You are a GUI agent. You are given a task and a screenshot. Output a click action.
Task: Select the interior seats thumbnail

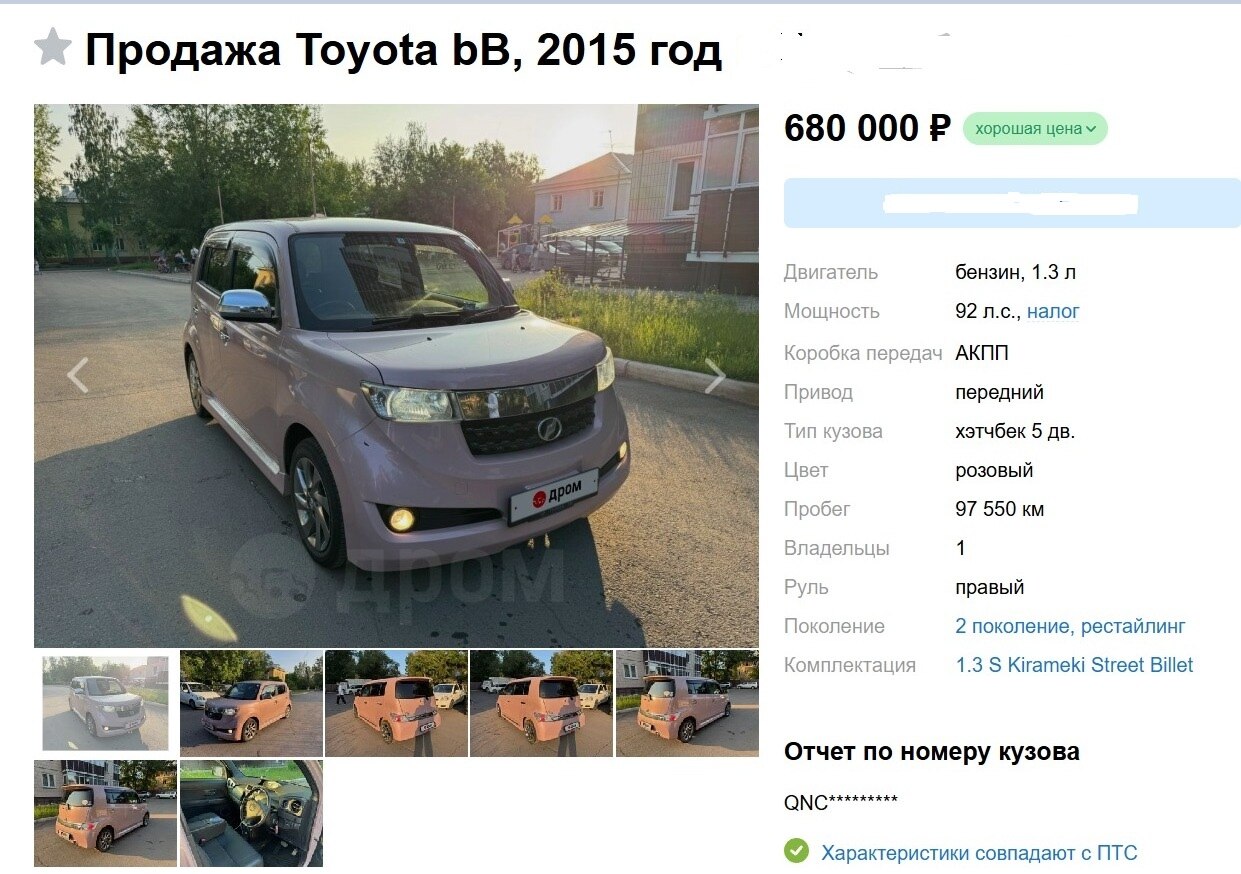tap(251, 813)
